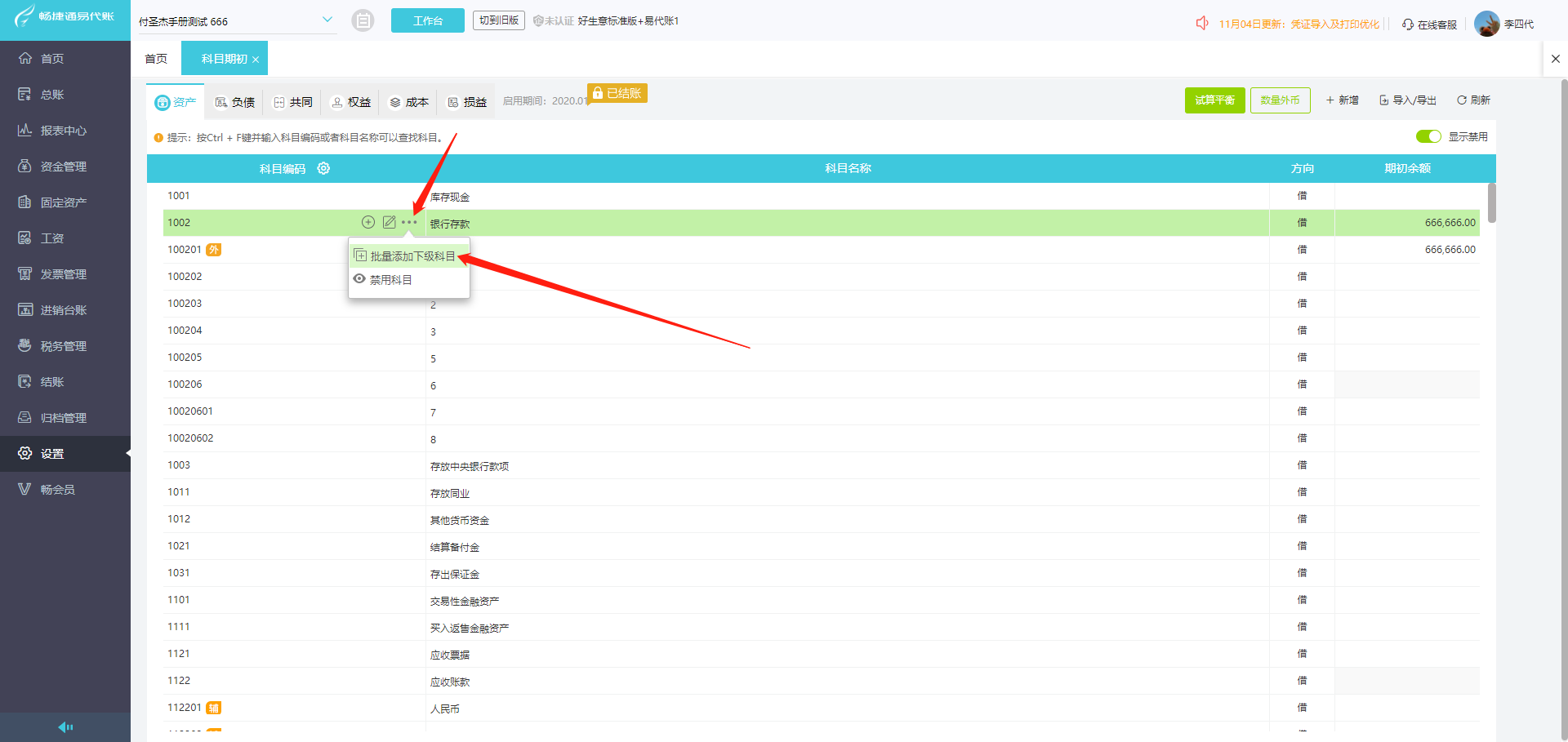Click the 辅 tag on row 112201
This screenshot has height=742, width=1568.
coord(213,708)
